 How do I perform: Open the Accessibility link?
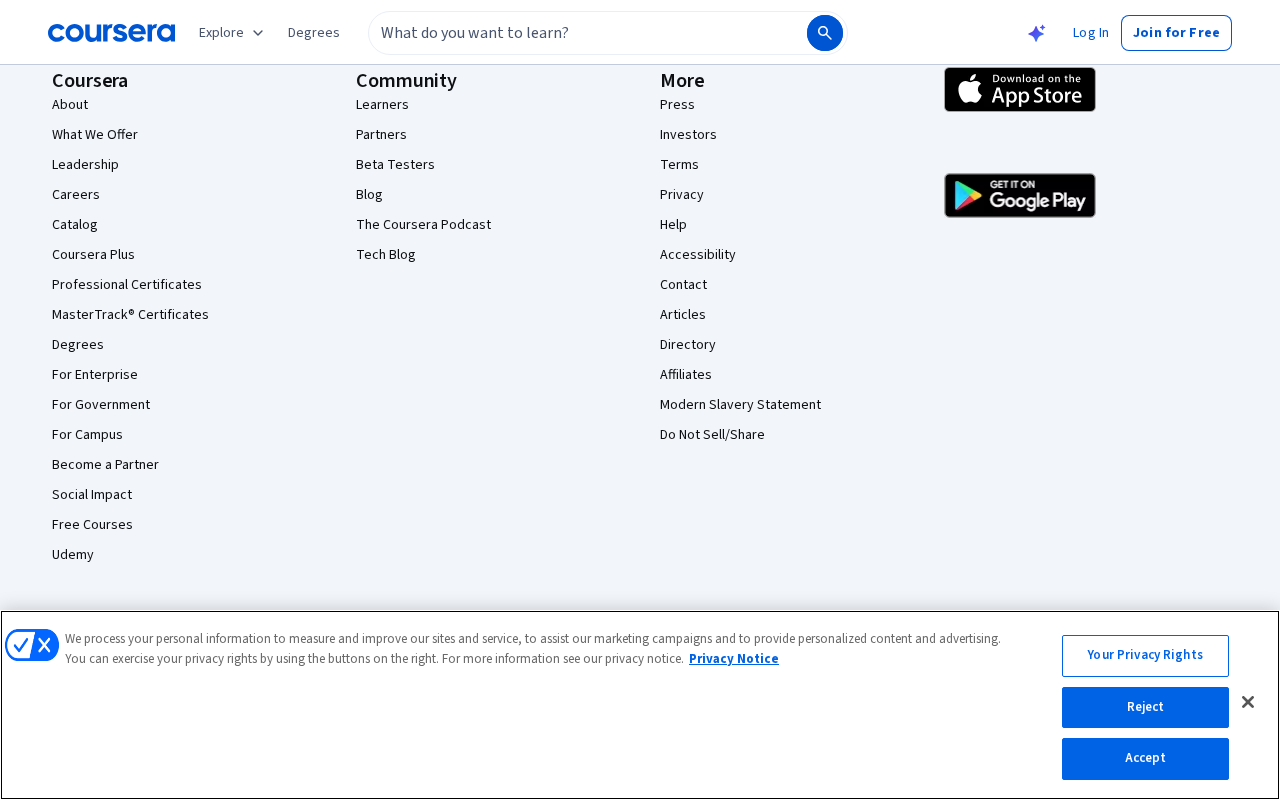click(698, 255)
